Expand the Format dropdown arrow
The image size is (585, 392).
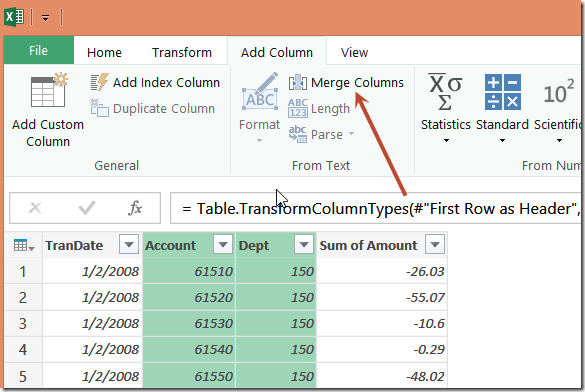[x=259, y=141]
